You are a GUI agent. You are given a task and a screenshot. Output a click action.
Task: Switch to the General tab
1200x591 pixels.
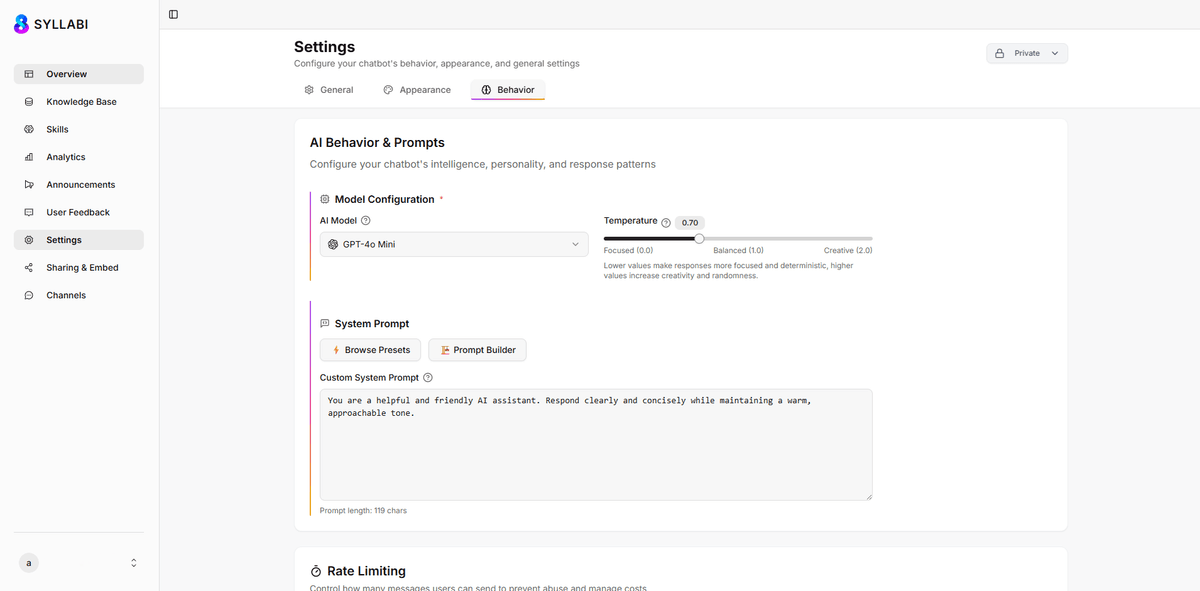click(x=328, y=90)
